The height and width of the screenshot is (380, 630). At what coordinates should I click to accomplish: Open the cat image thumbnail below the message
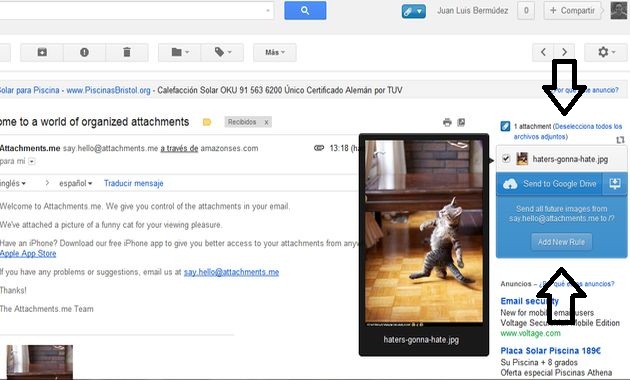(40, 362)
